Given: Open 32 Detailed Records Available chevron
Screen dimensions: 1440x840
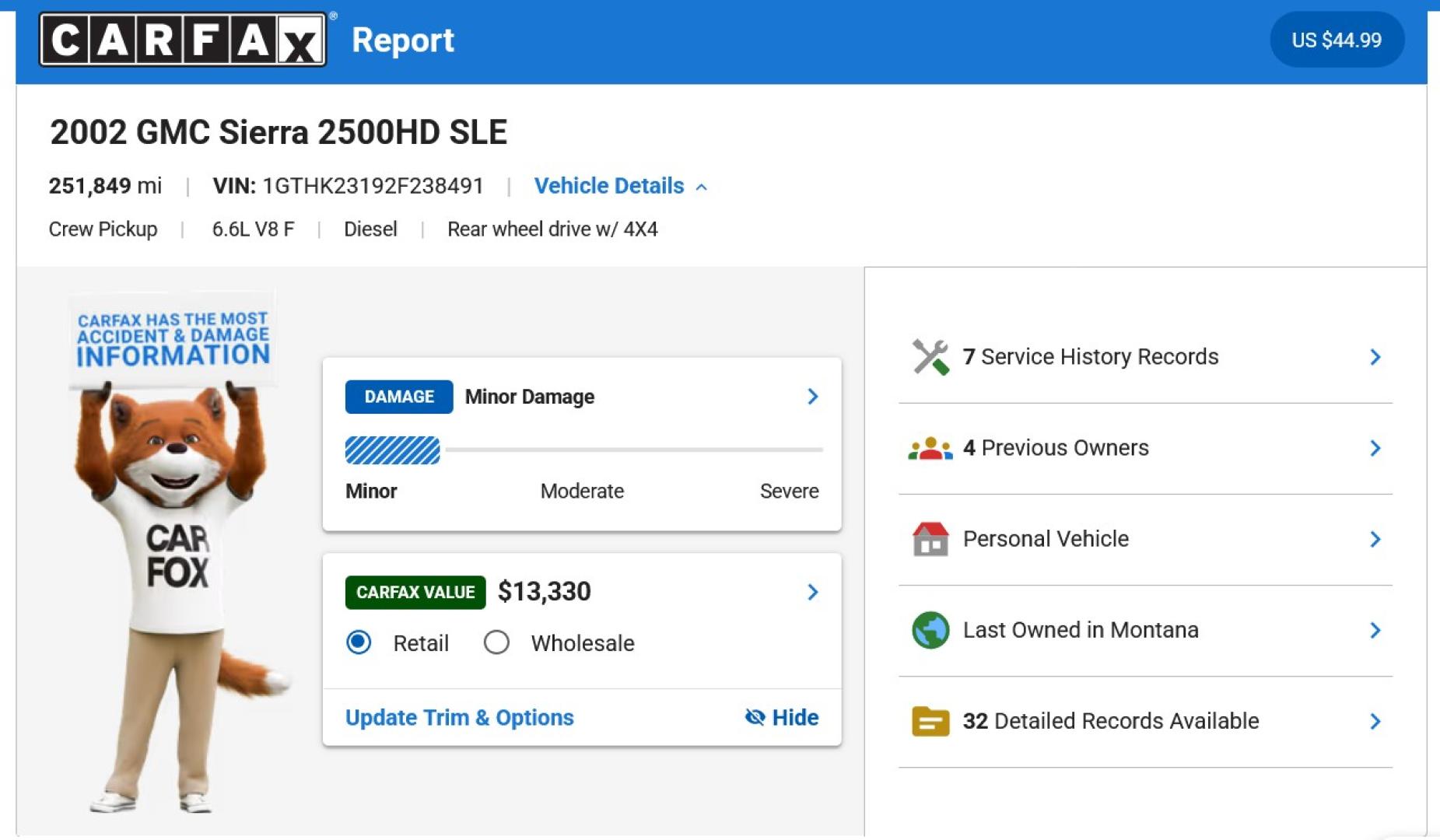Looking at the screenshot, I should coord(1375,721).
